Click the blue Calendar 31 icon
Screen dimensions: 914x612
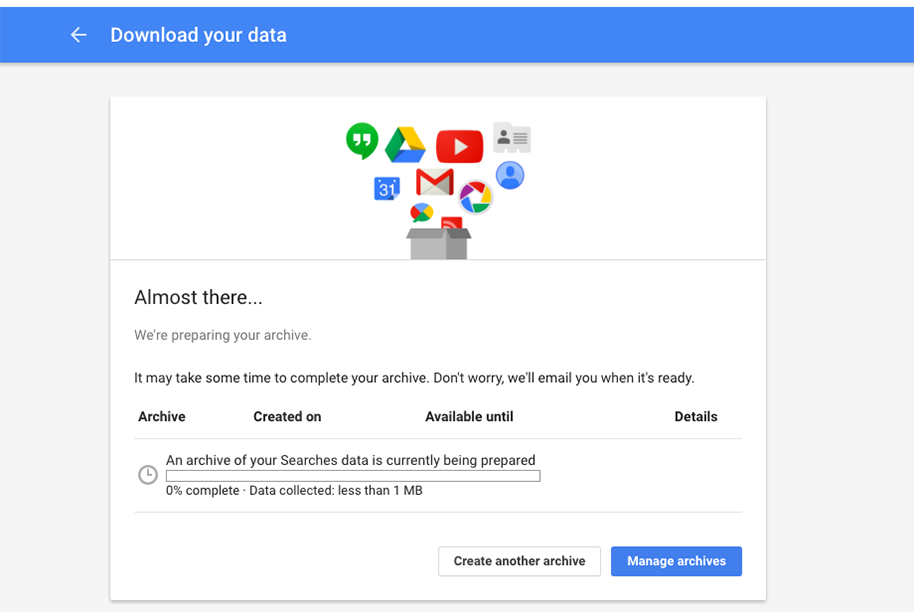tap(386, 188)
